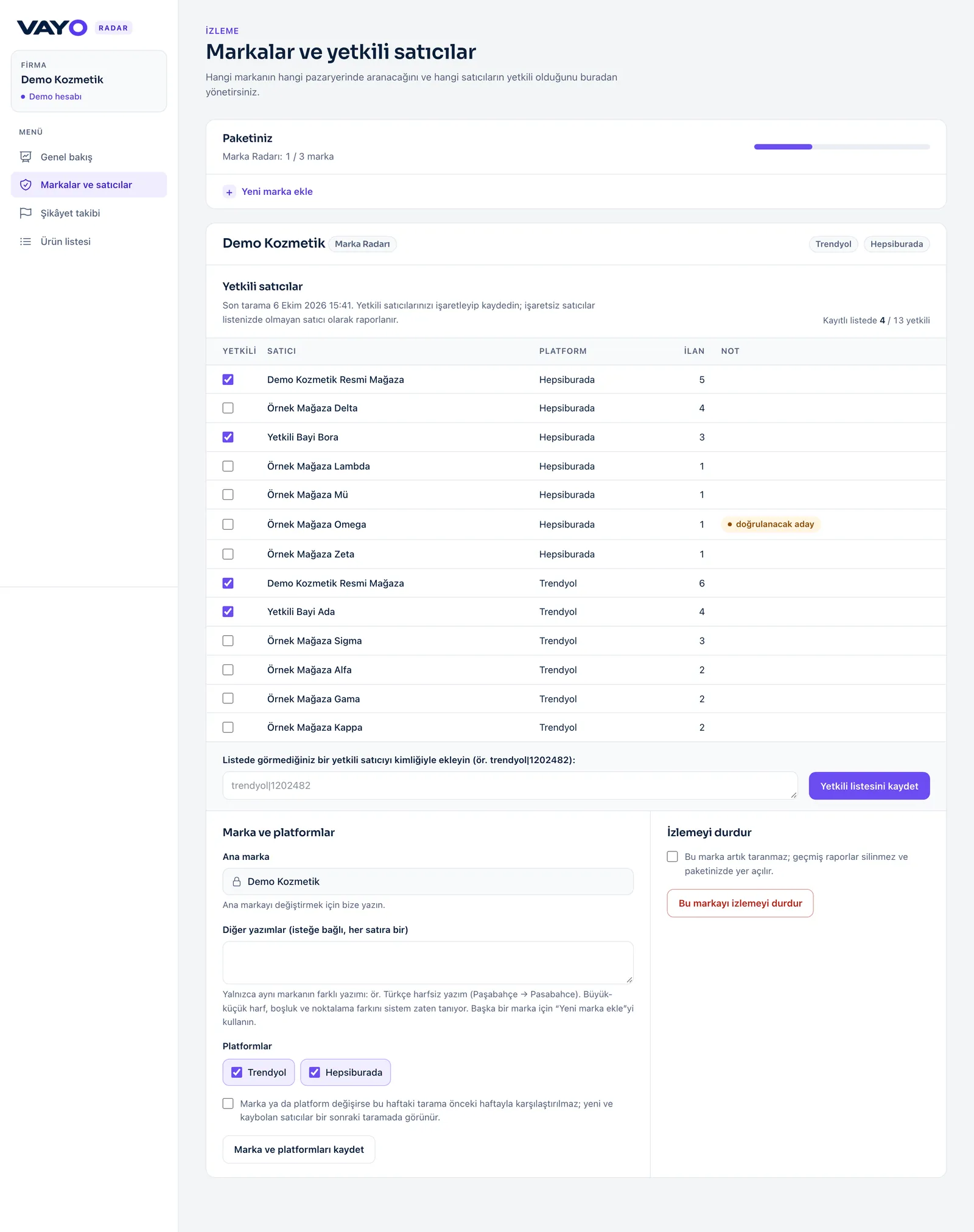Click the Hepsiburada tag in the brand header
Viewport: 974px width, 1232px height.
(897, 244)
